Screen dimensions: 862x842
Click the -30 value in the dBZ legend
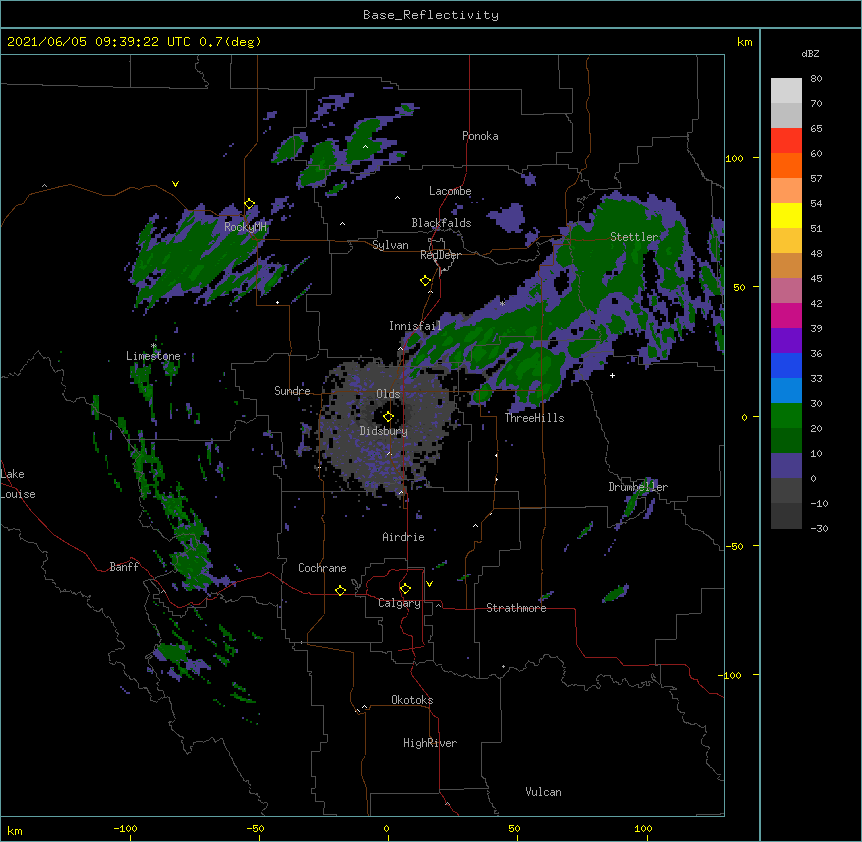click(x=819, y=528)
